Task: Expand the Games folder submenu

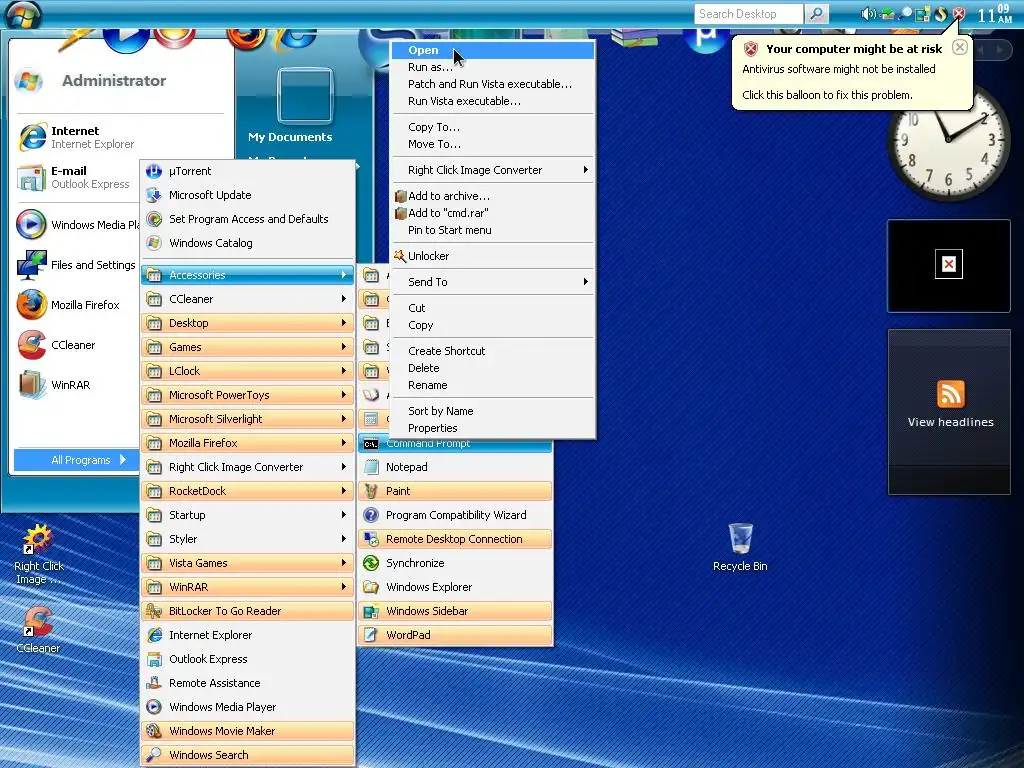Action: tap(248, 347)
